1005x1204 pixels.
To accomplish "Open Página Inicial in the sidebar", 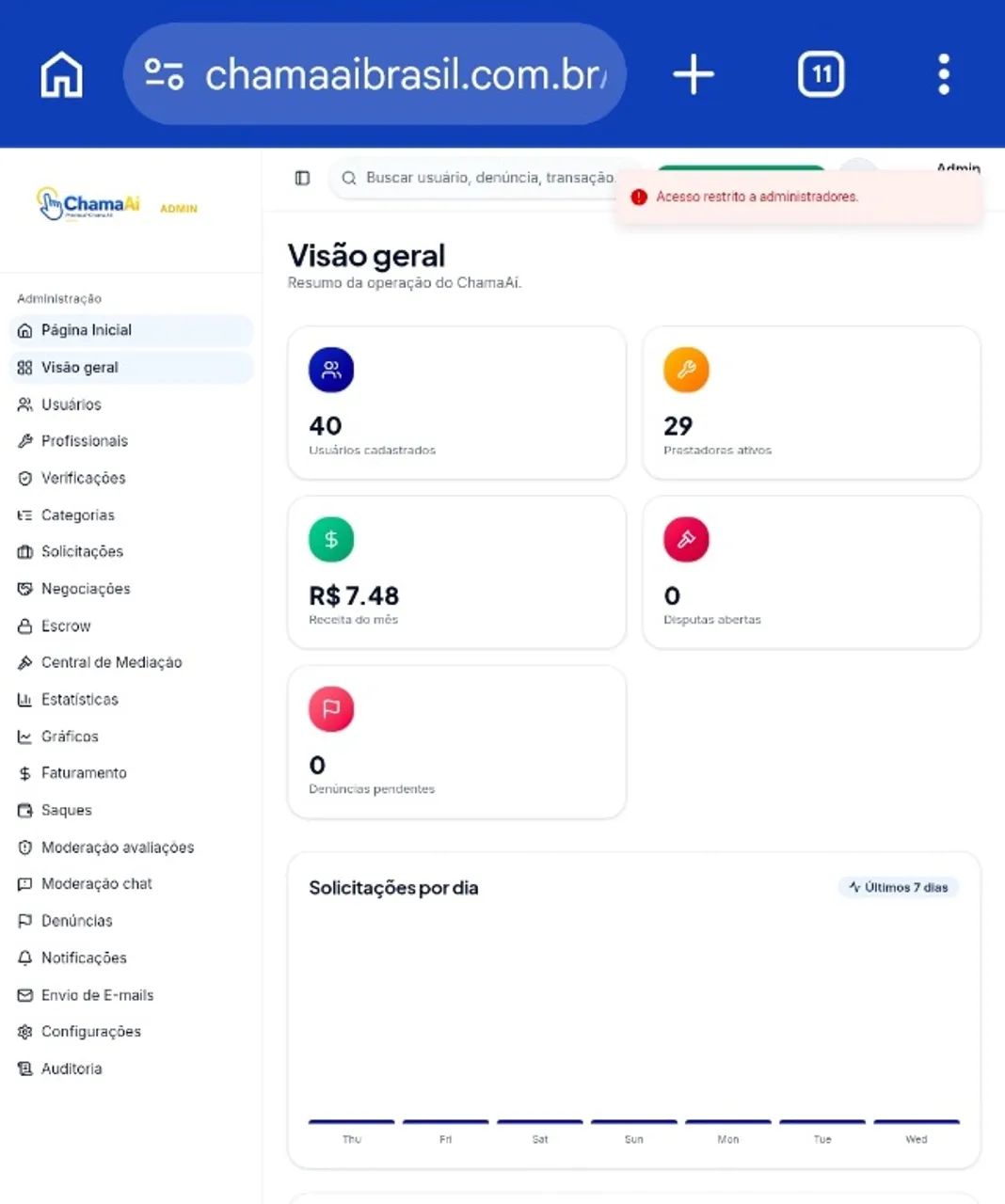I will 132,330.
